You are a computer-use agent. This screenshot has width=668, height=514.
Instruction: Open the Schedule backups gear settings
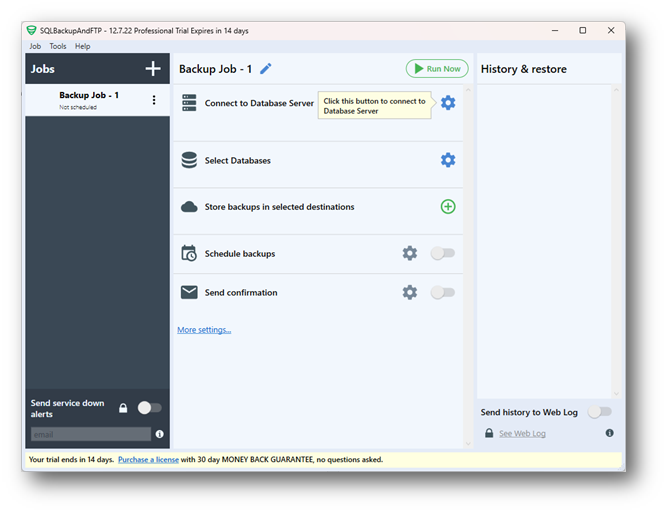pos(410,254)
